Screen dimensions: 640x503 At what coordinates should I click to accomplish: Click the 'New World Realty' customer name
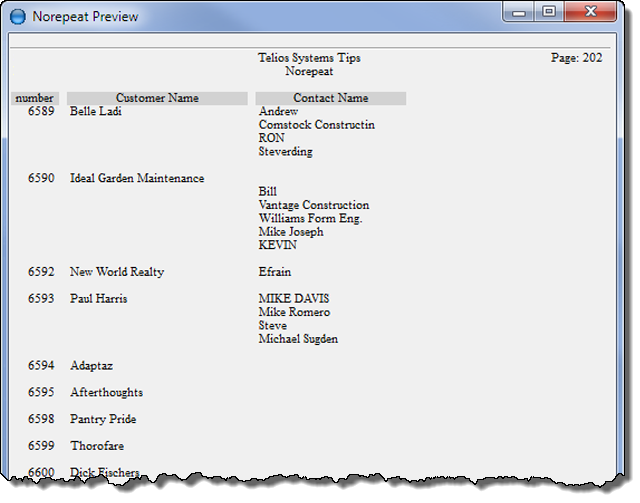(117, 272)
